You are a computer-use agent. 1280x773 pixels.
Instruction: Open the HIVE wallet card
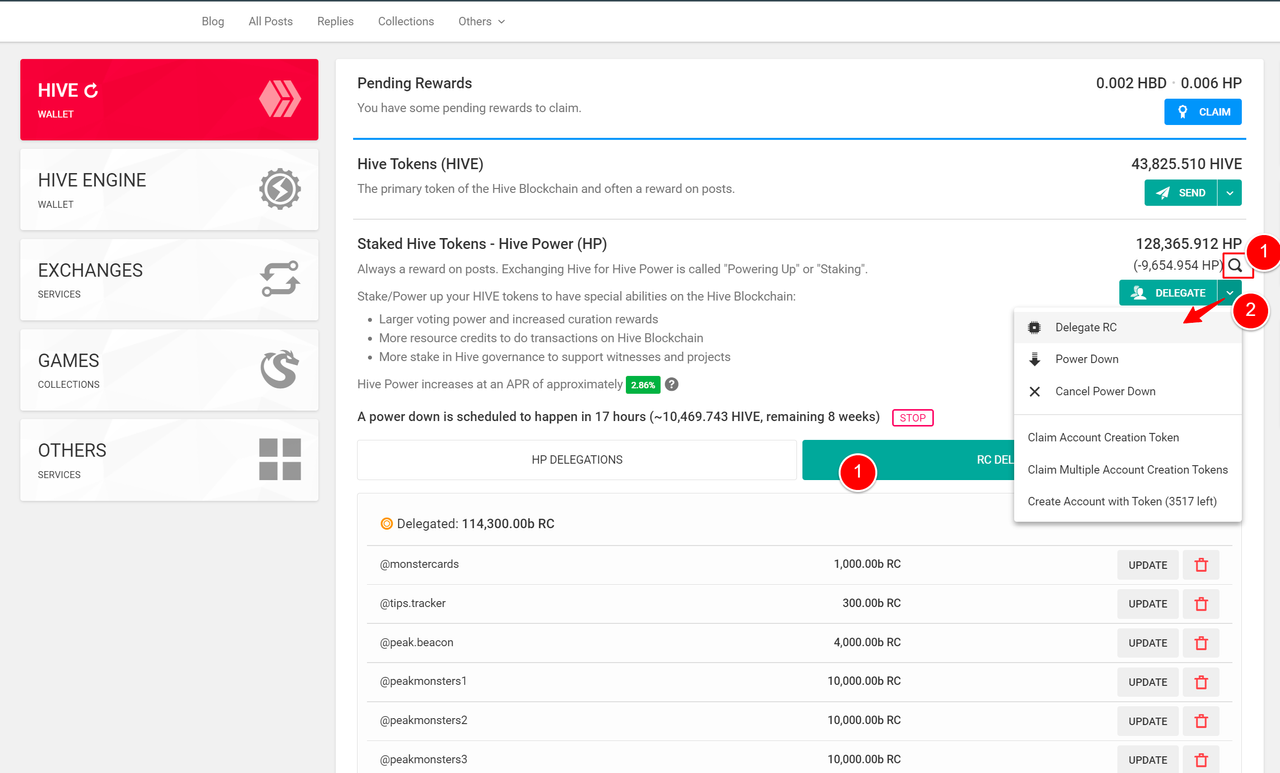(169, 99)
